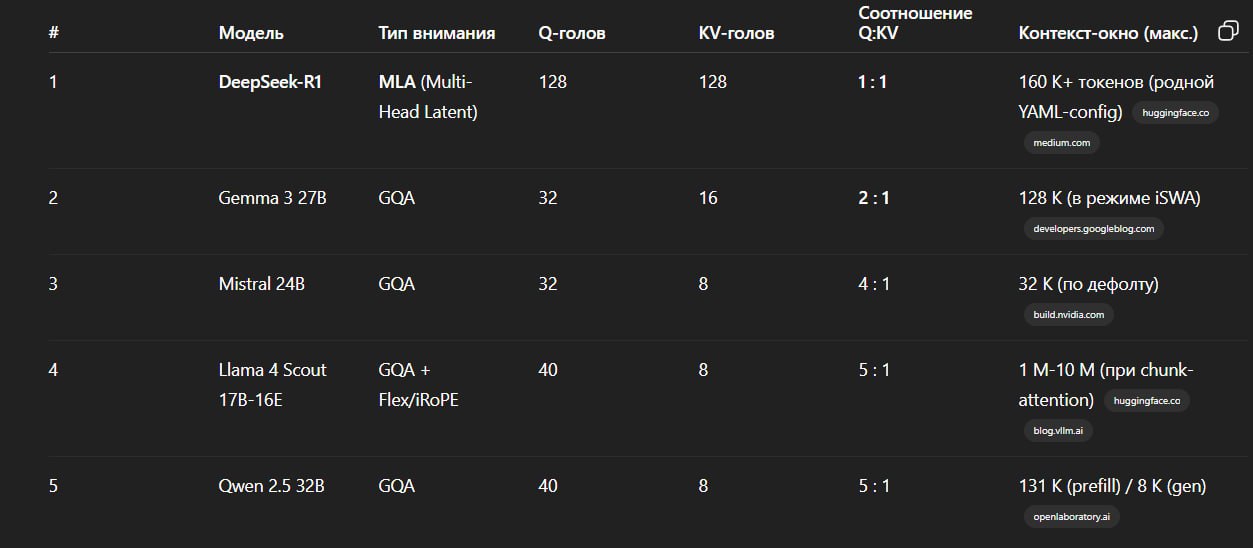Click the Q-голов column header
The width and height of the screenshot is (1253, 548).
(x=572, y=33)
